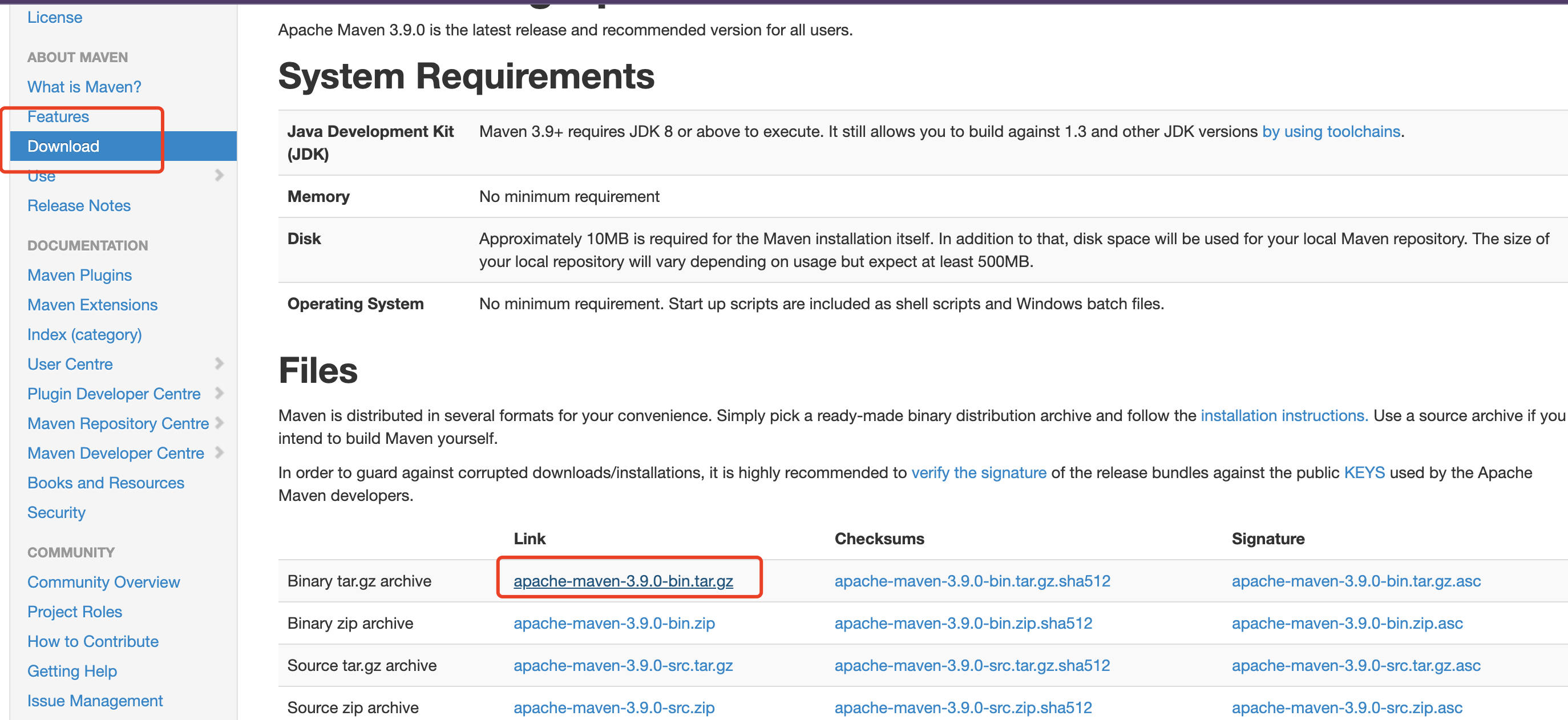Open Project Roles page
The height and width of the screenshot is (720, 1568).
(x=74, y=612)
